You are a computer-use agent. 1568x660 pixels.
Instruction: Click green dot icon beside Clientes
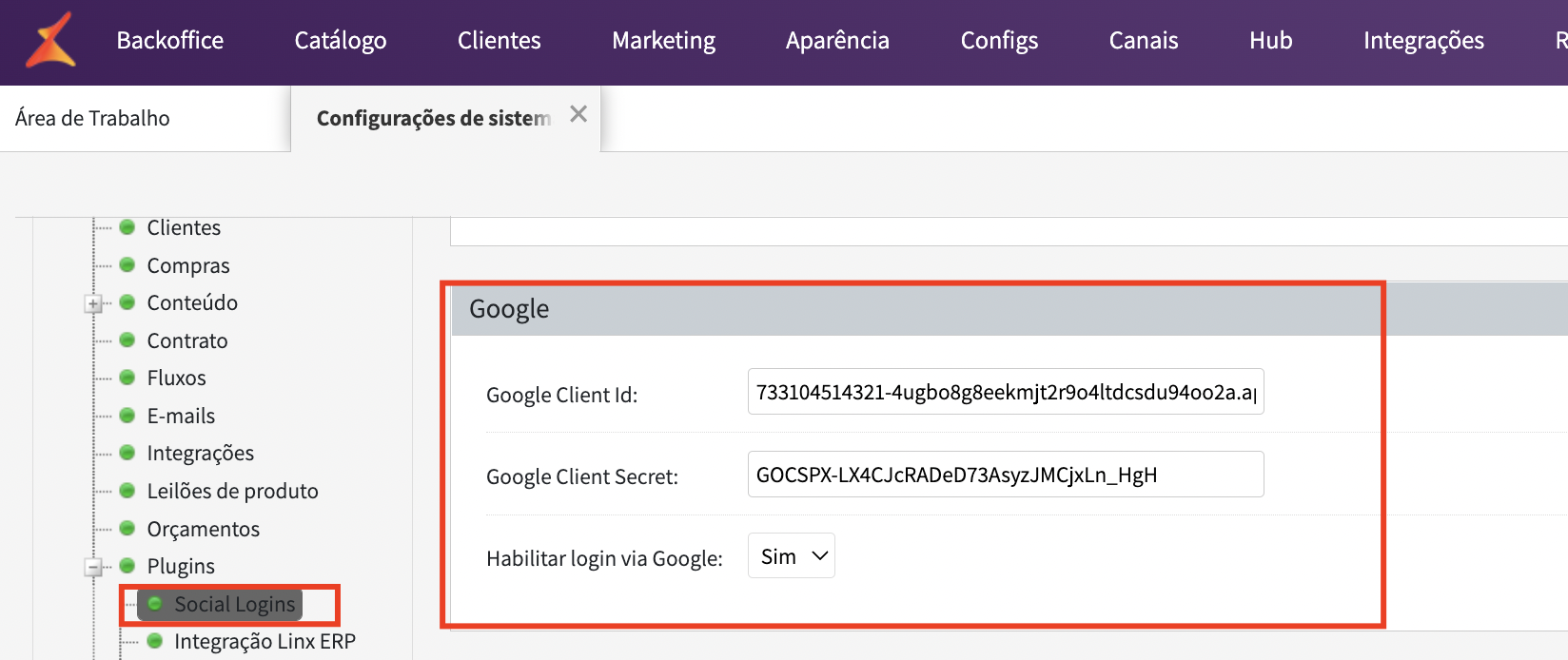point(127,227)
